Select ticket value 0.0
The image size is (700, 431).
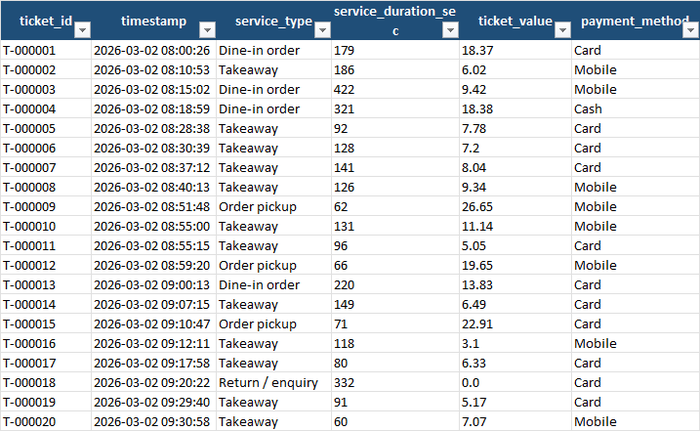coord(515,383)
